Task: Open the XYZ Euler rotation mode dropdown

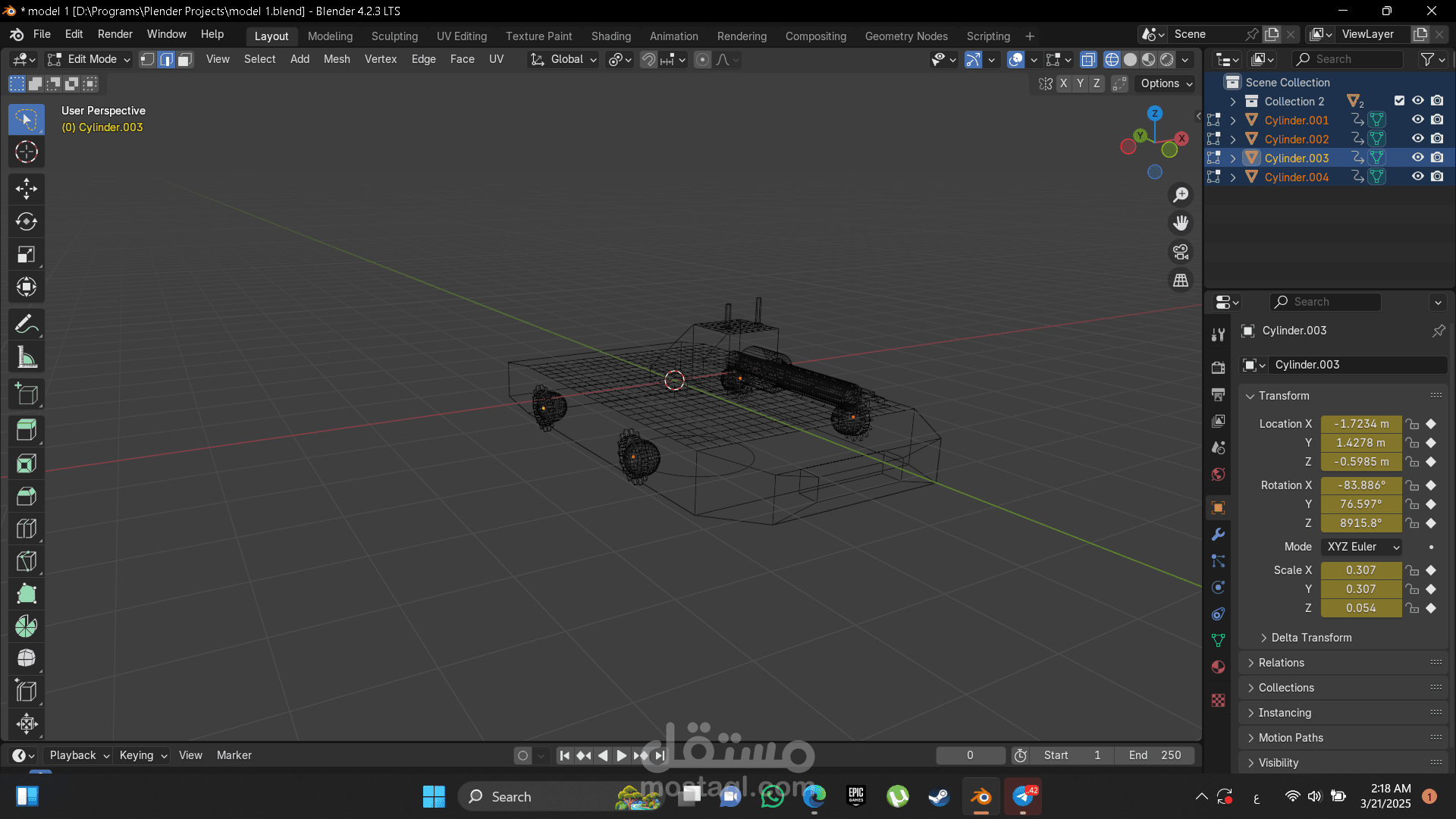Action: pos(1362,547)
